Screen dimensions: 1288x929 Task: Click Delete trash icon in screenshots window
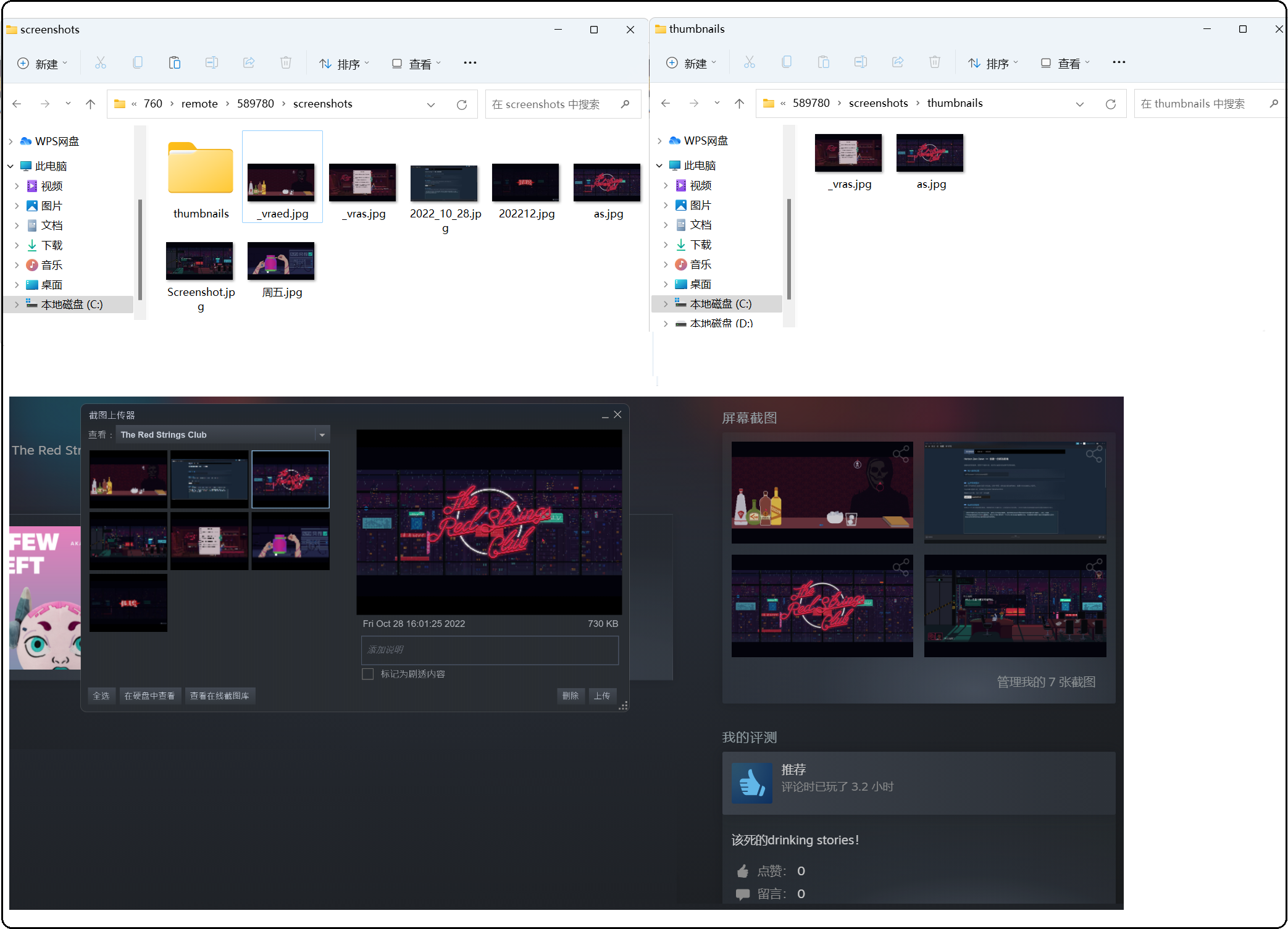286,63
